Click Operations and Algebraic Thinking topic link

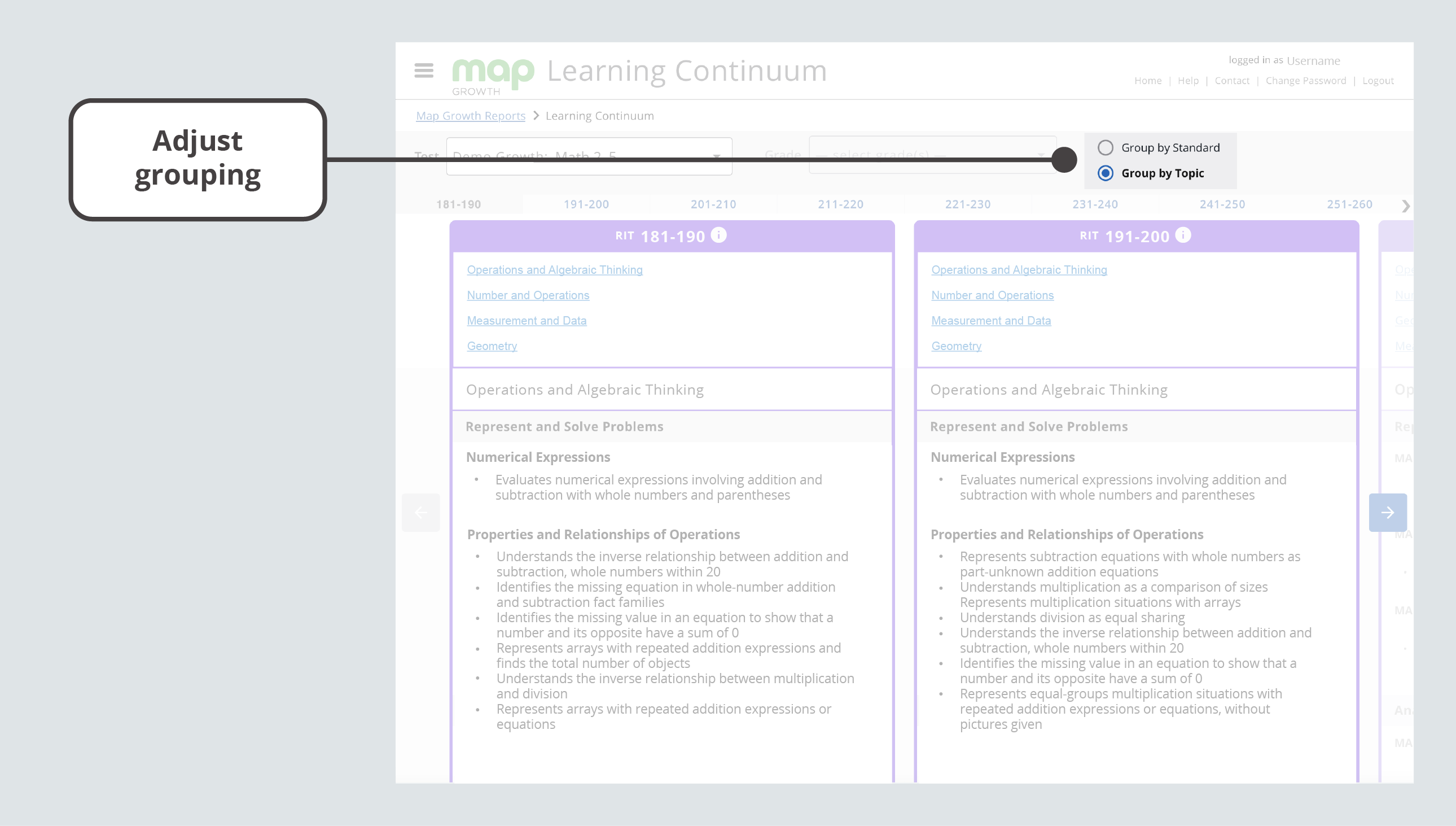(554, 269)
